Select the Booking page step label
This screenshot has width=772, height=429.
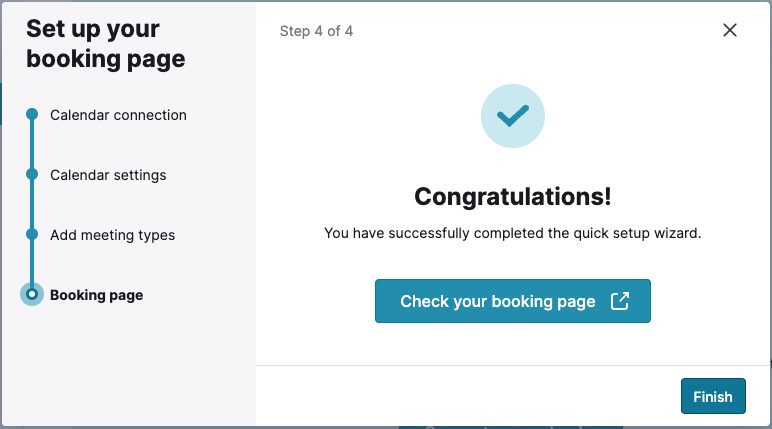pyautogui.click(x=96, y=295)
